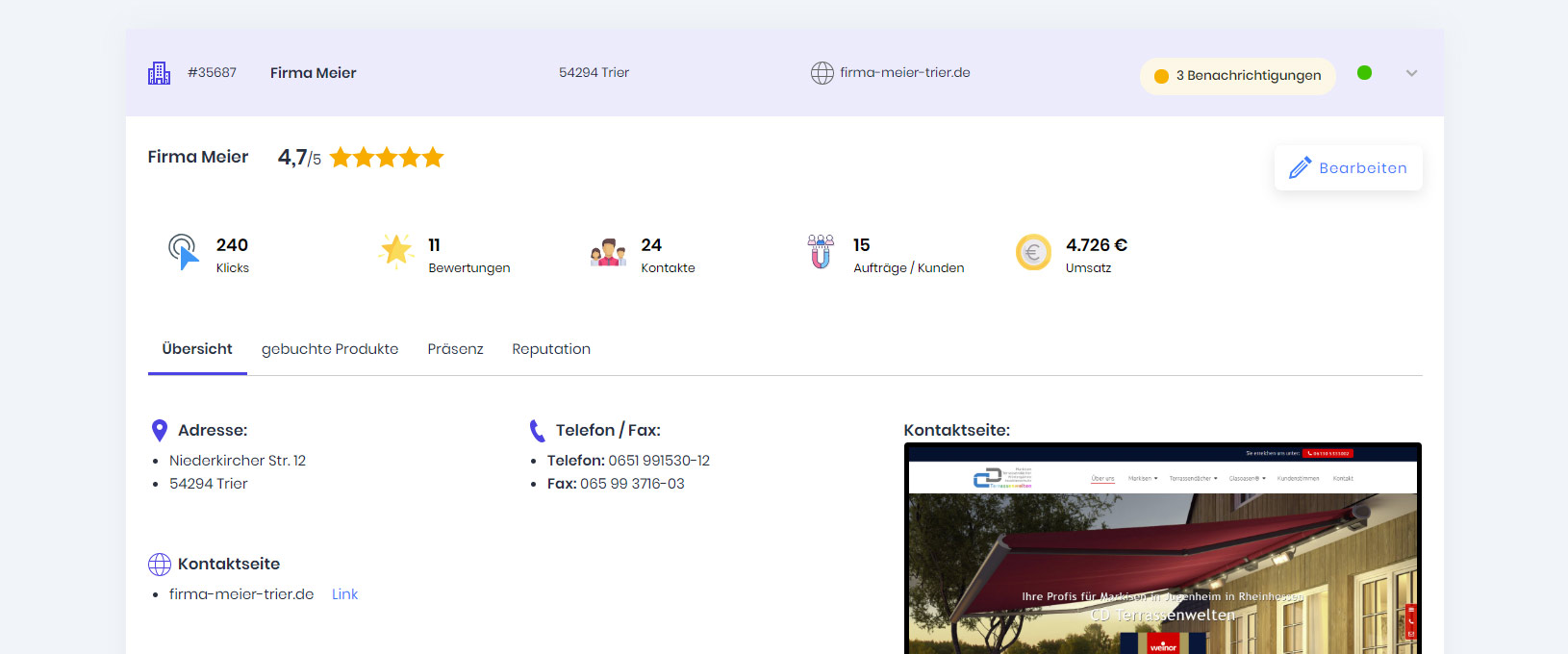
Task: Click the green status dot in header
Action: tap(1364, 72)
